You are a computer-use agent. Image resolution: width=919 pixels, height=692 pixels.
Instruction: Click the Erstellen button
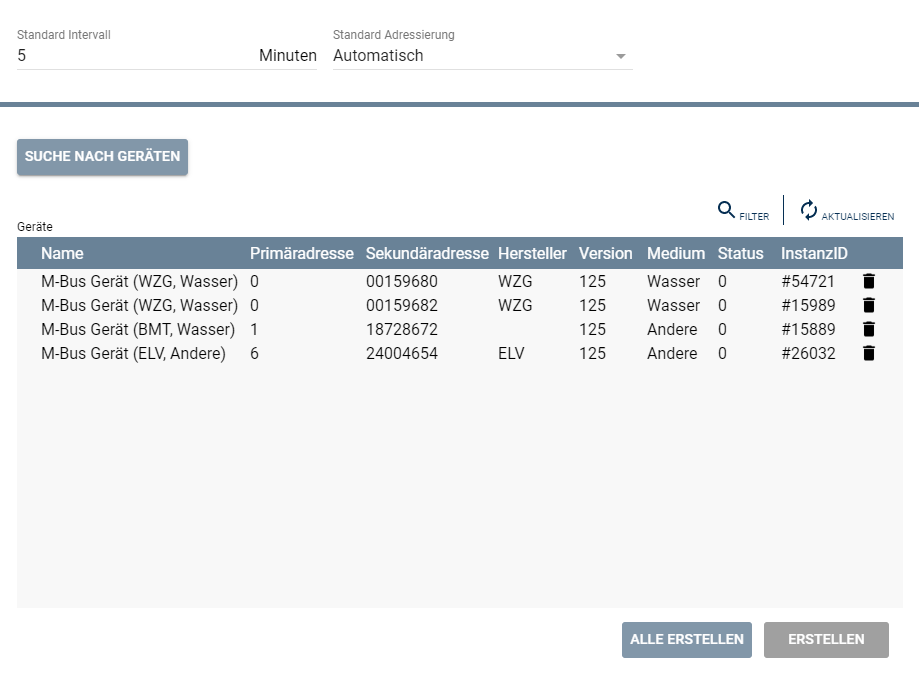click(x=826, y=640)
